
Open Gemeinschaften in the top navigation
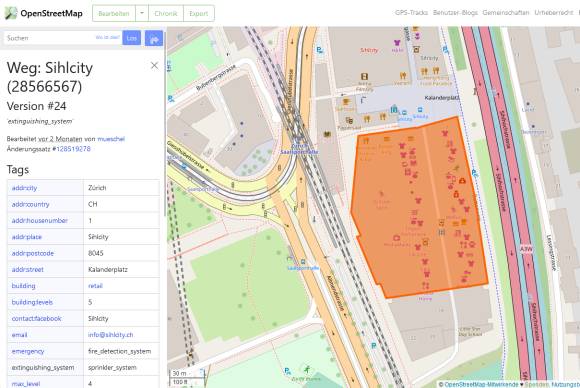coord(506,13)
